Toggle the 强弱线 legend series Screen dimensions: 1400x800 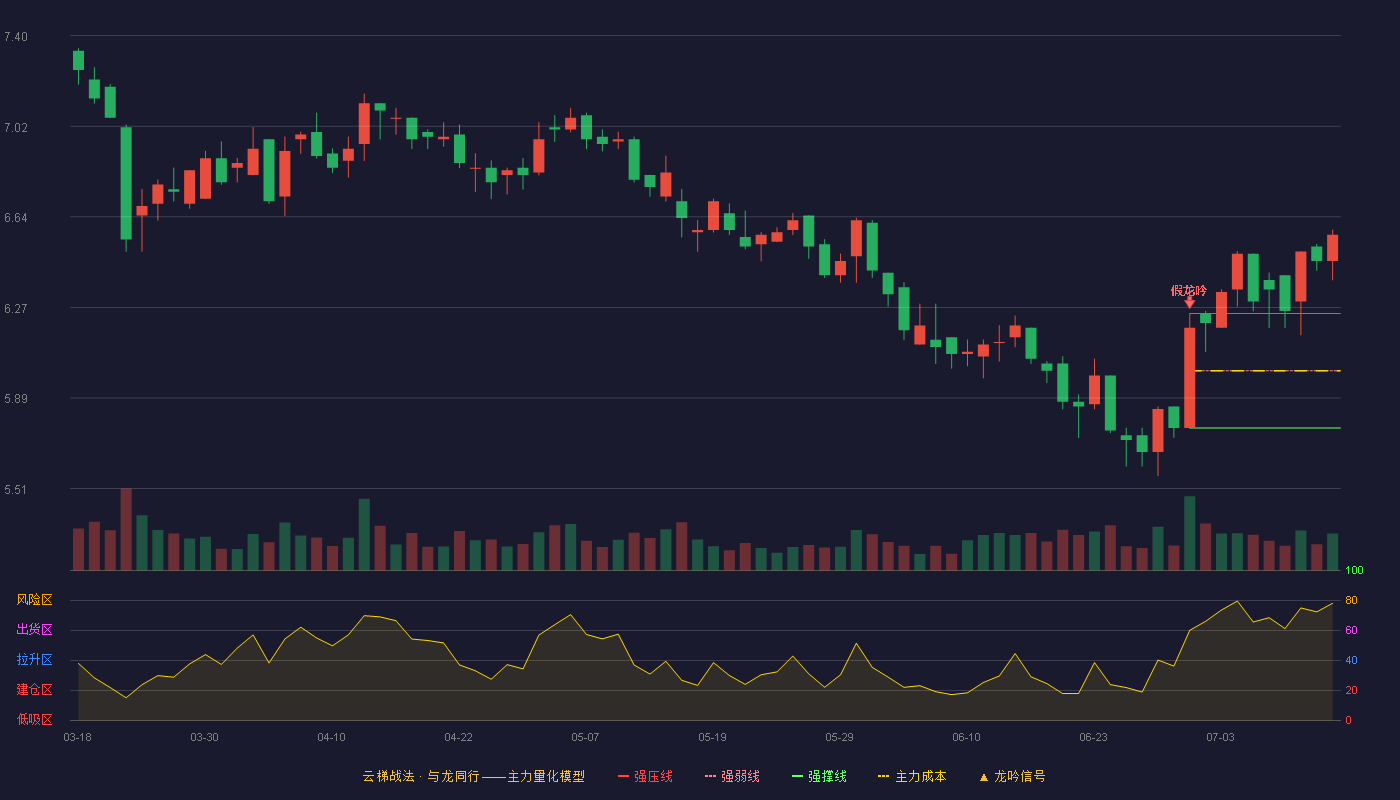click(732, 777)
